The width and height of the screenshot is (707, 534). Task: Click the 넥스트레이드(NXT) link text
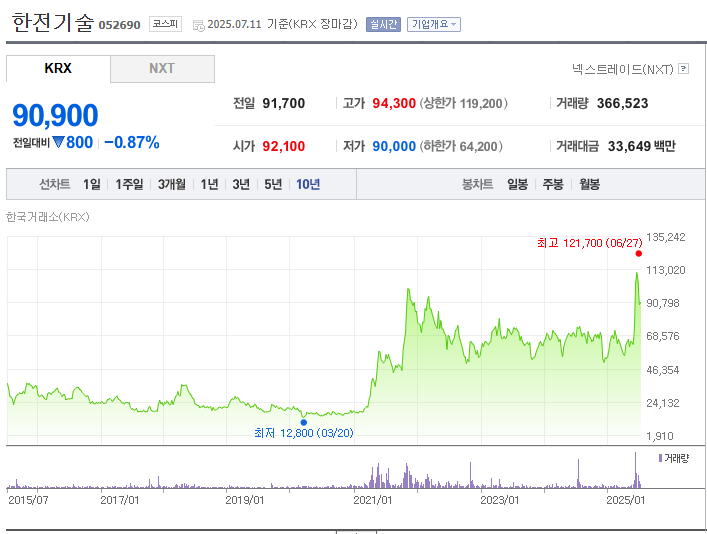click(x=623, y=69)
